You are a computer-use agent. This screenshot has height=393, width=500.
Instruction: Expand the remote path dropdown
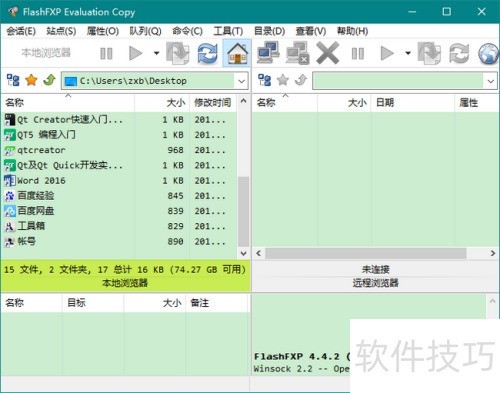point(490,81)
